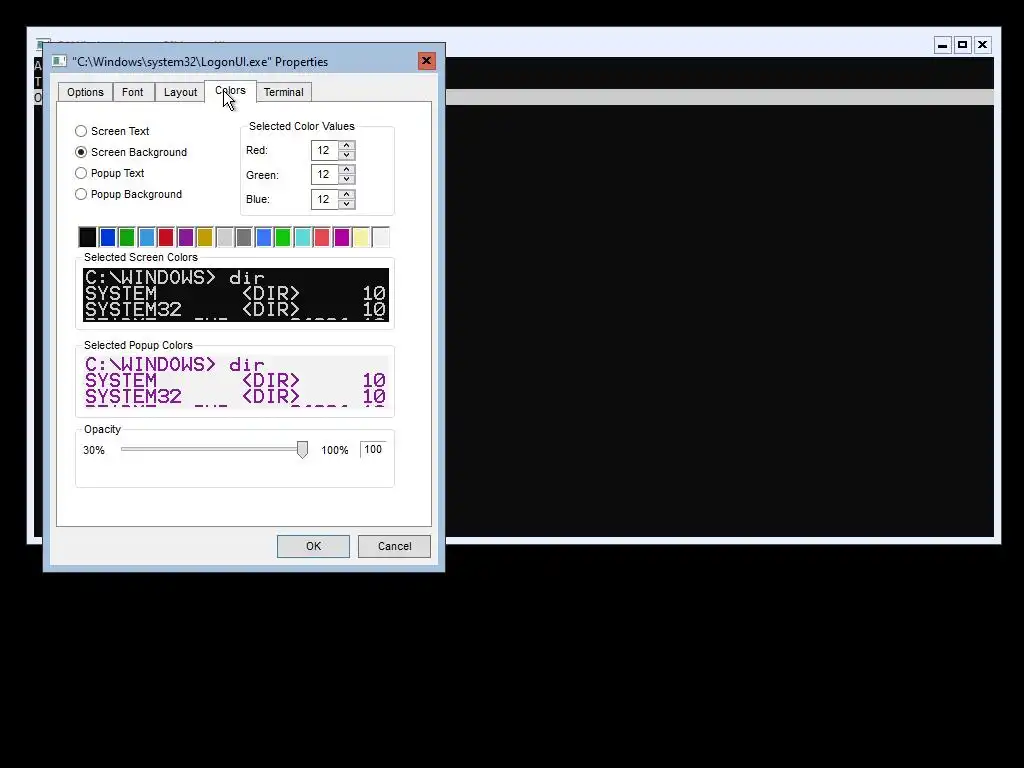The image size is (1024, 768).
Task: Close the background console window
Action: click(x=982, y=45)
